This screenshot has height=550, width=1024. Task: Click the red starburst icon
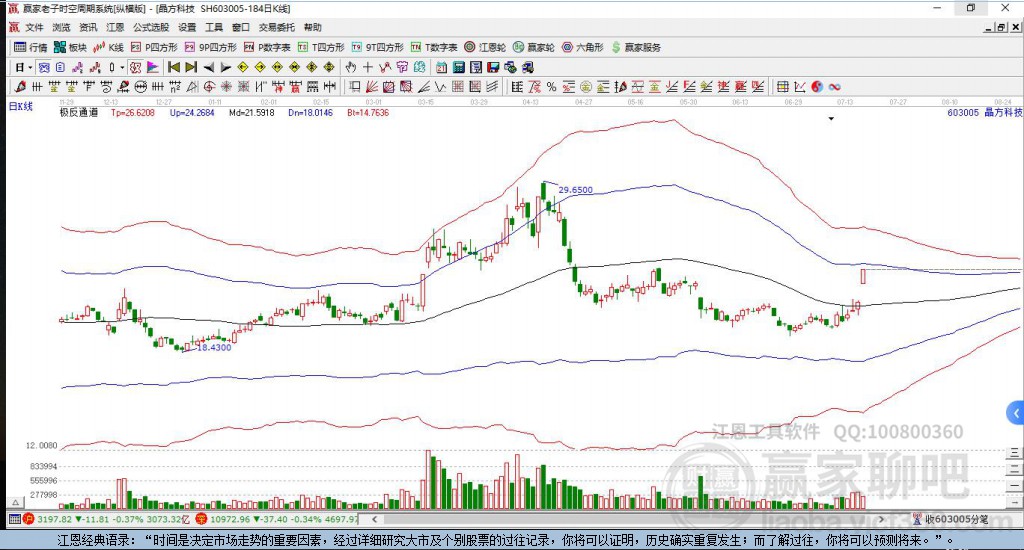pyautogui.click(x=225, y=86)
